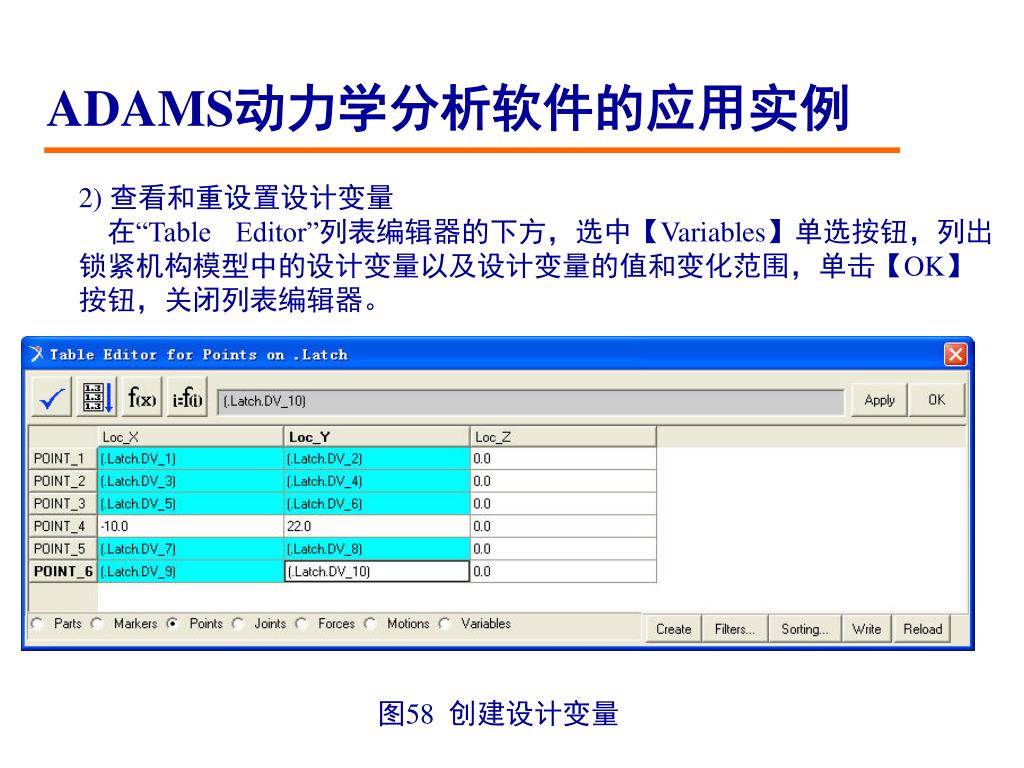Click the (.Latch.DV_10) table cell
1024x768 pixels.
(377, 571)
